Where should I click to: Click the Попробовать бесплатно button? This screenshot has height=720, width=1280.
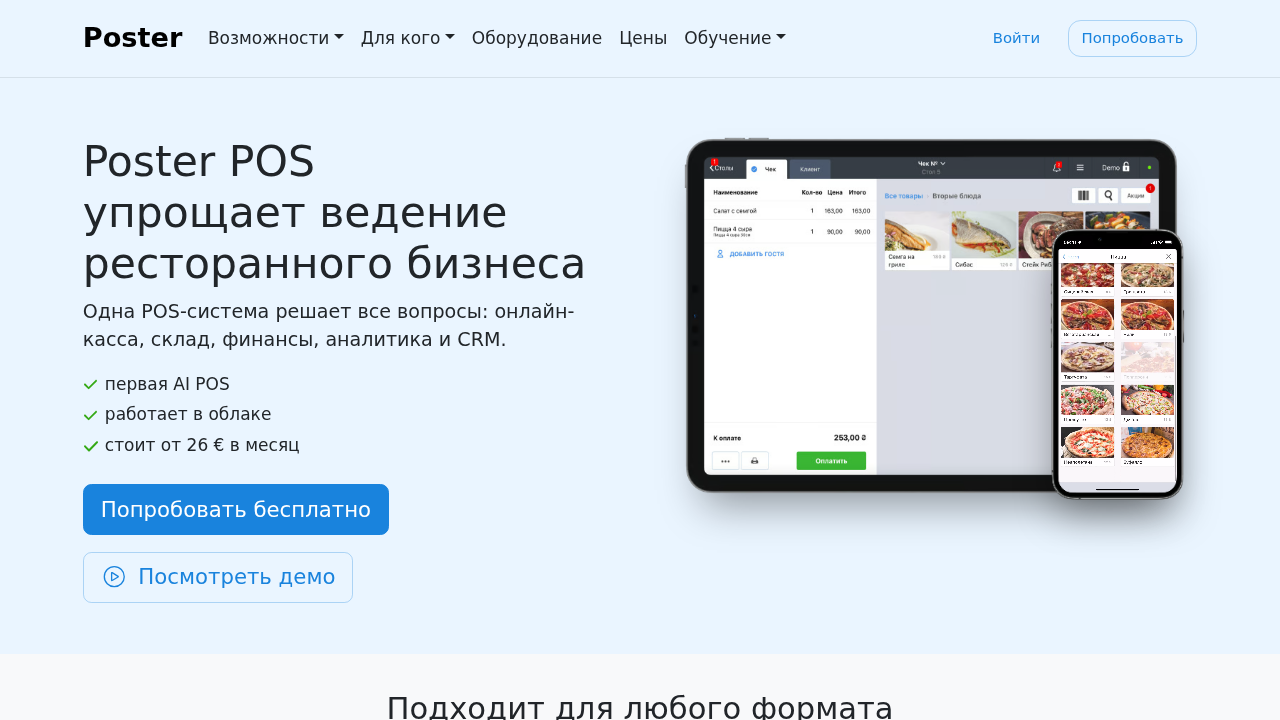[236, 510]
